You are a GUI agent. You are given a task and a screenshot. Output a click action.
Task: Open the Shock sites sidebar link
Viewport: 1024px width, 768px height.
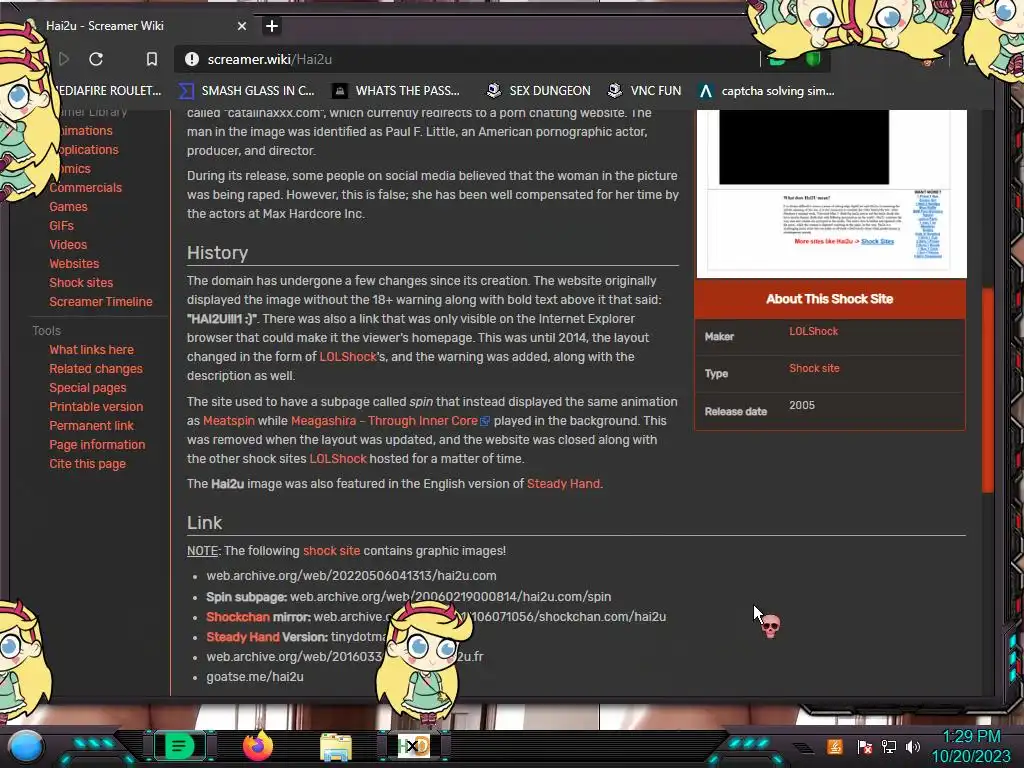coord(81,282)
